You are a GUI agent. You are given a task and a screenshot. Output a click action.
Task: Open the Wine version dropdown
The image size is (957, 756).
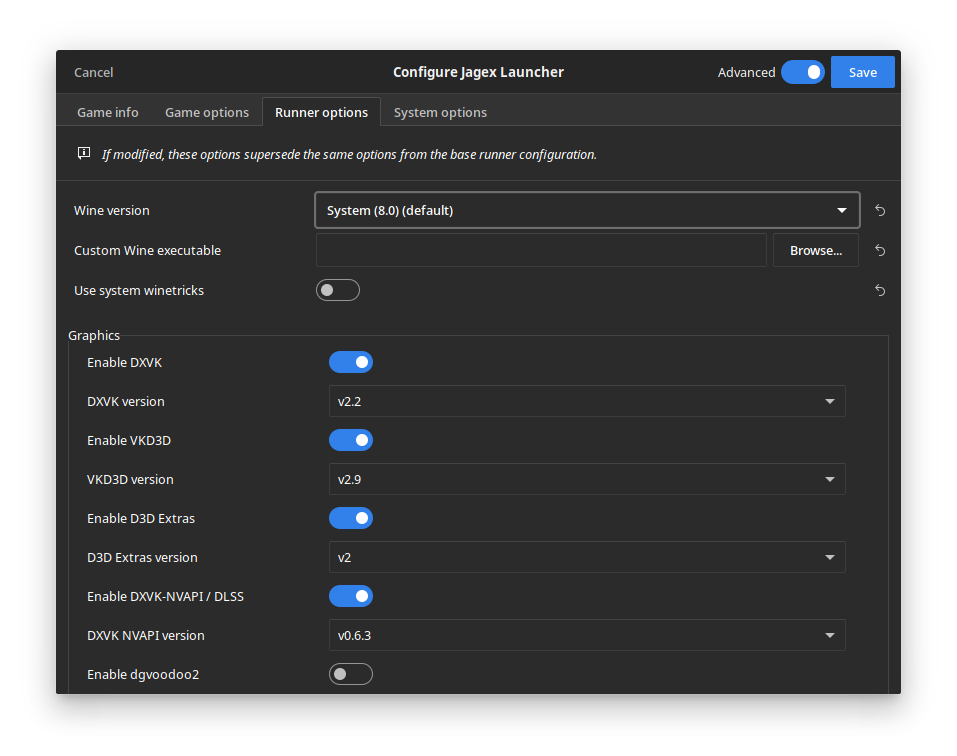(x=587, y=211)
